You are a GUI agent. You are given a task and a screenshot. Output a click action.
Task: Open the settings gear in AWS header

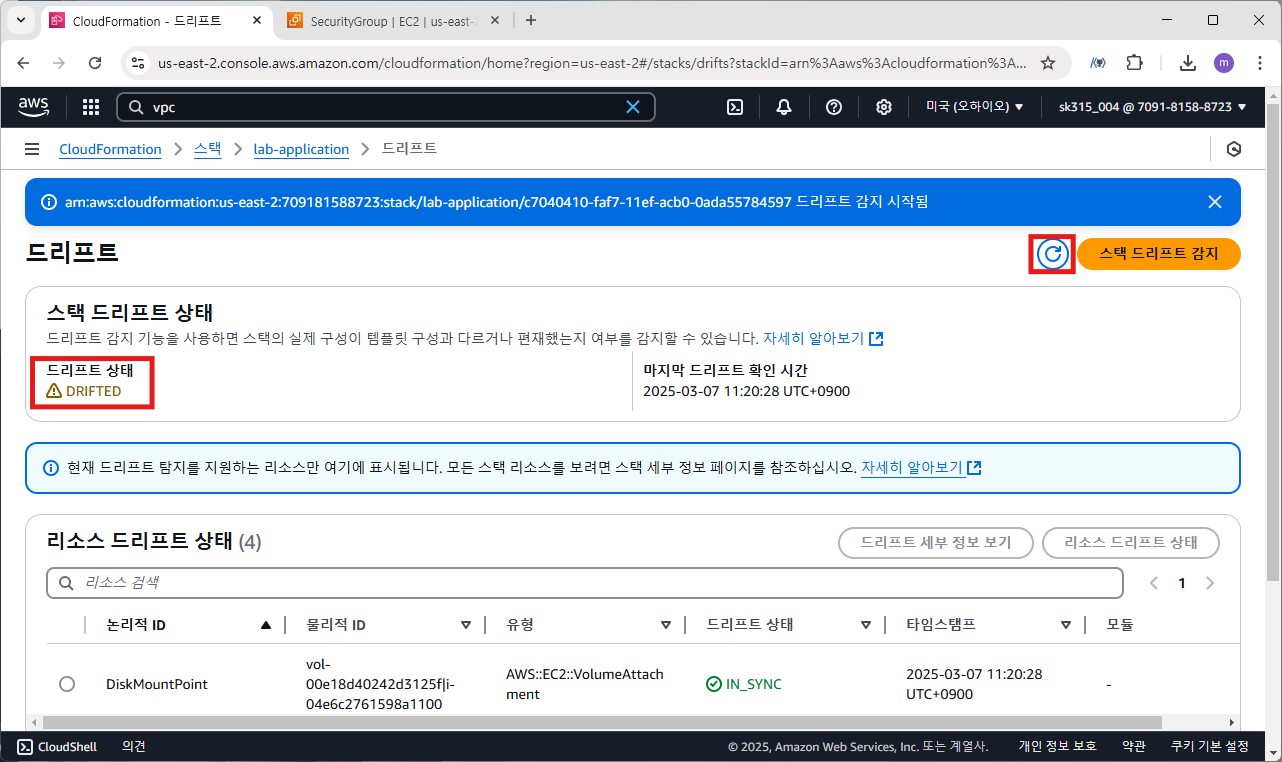[x=884, y=107]
